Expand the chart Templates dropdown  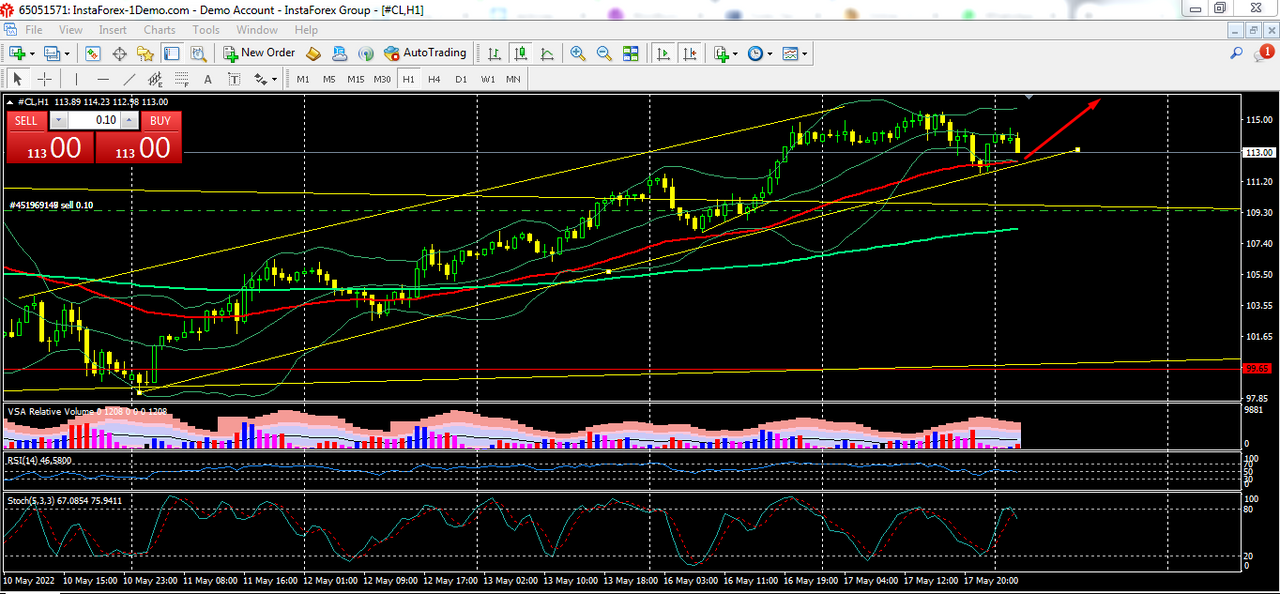pos(794,53)
